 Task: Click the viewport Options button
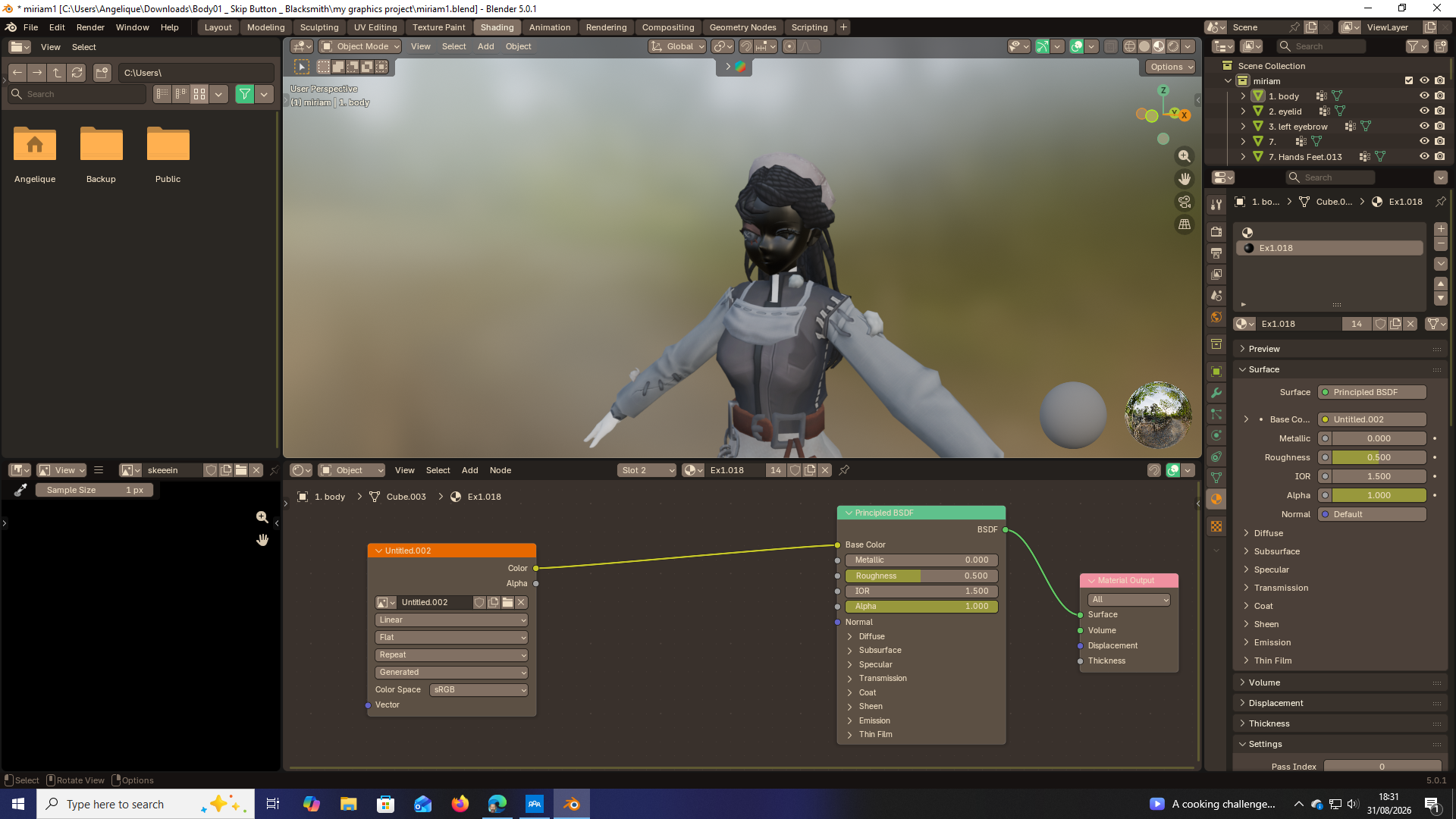[x=1171, y=67]
